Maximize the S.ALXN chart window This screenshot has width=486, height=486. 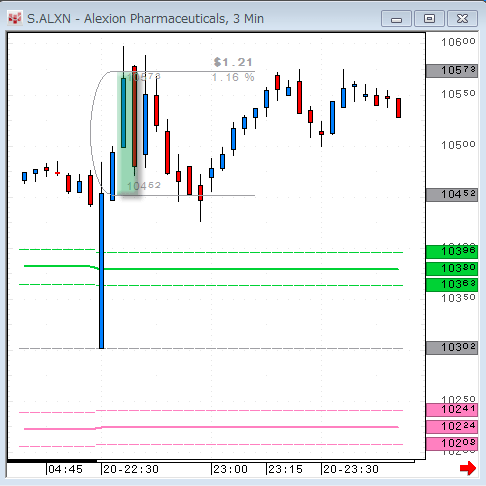click(429, 19)
